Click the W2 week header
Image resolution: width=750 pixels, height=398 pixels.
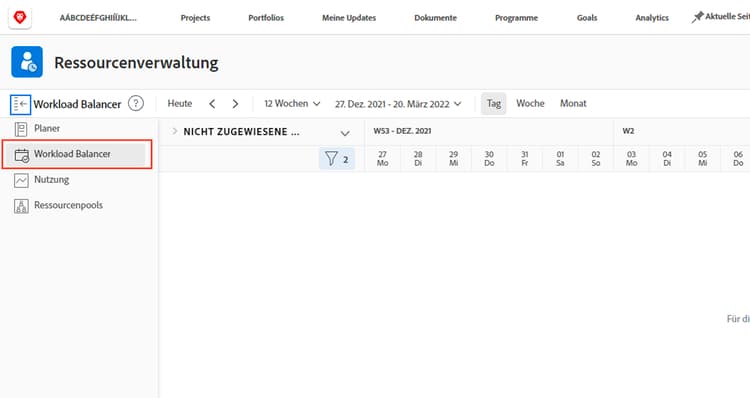[x=628, y=131]
